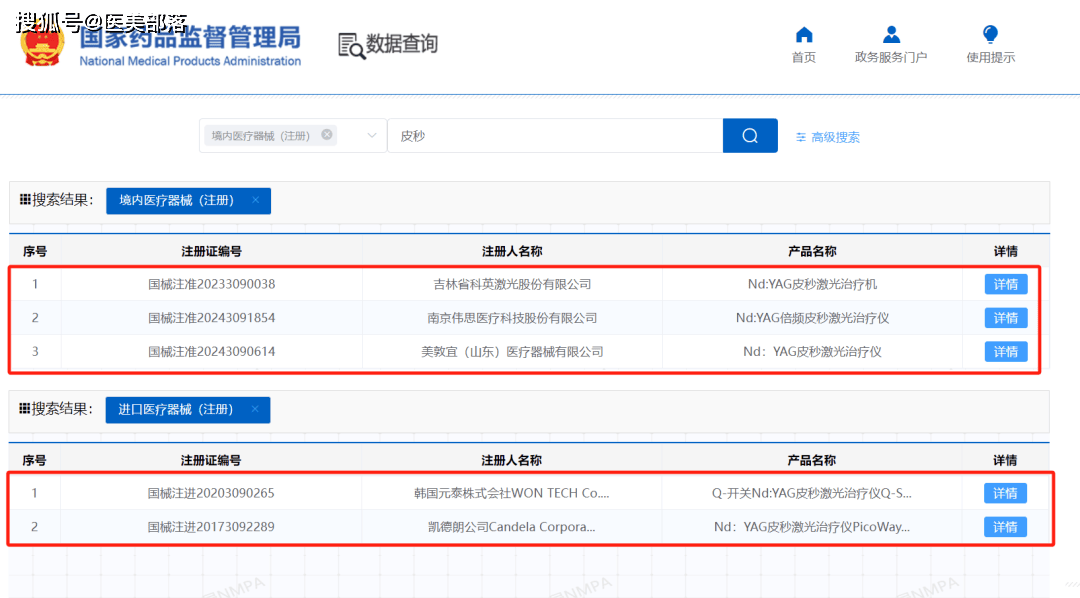
Task: Click registration number 国械注准20233090038
Action: coord(211,284)
